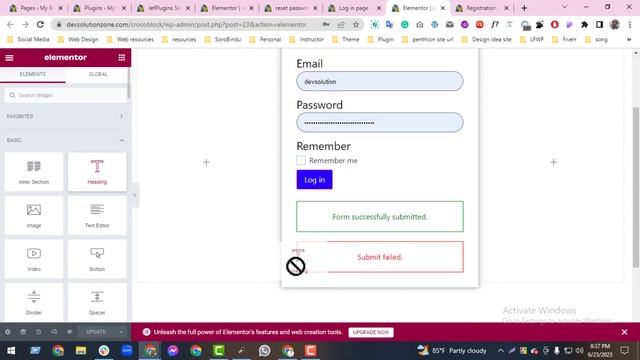This screenshot has height=360, width=640.
Task: Open Elementor page settings gear
Action: pos(8,332)
